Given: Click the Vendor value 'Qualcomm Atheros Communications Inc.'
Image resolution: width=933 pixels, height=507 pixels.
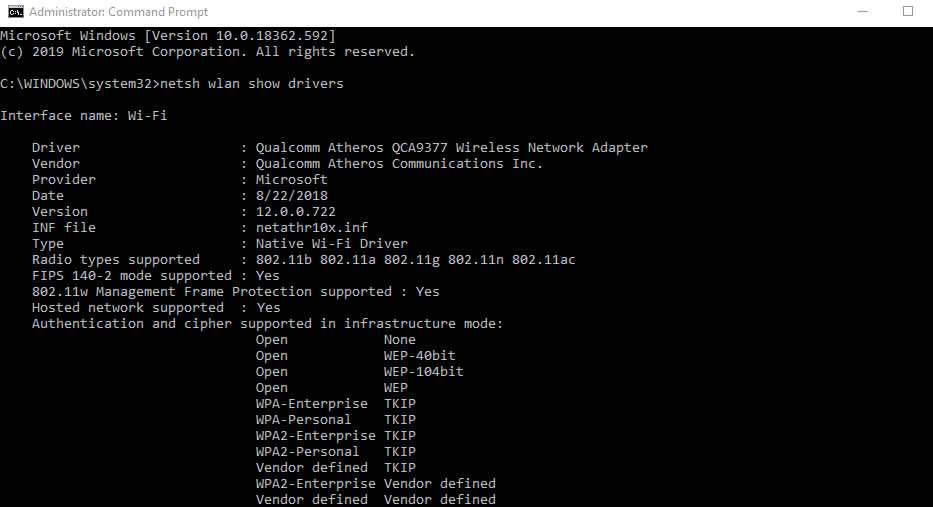Looking at the screenshot, I should (399, 164).
